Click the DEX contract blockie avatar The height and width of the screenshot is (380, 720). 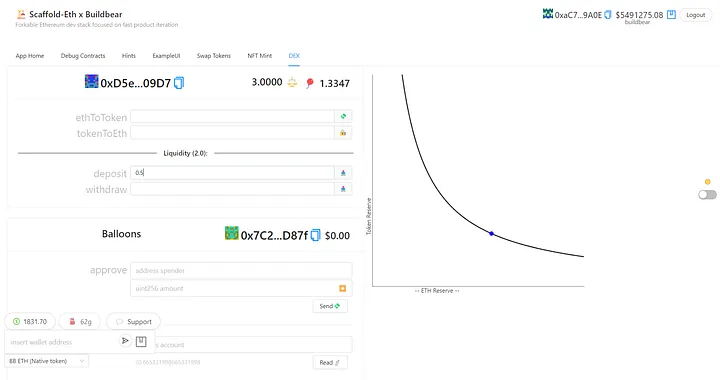pyautogui.click(x=91, y=81)
